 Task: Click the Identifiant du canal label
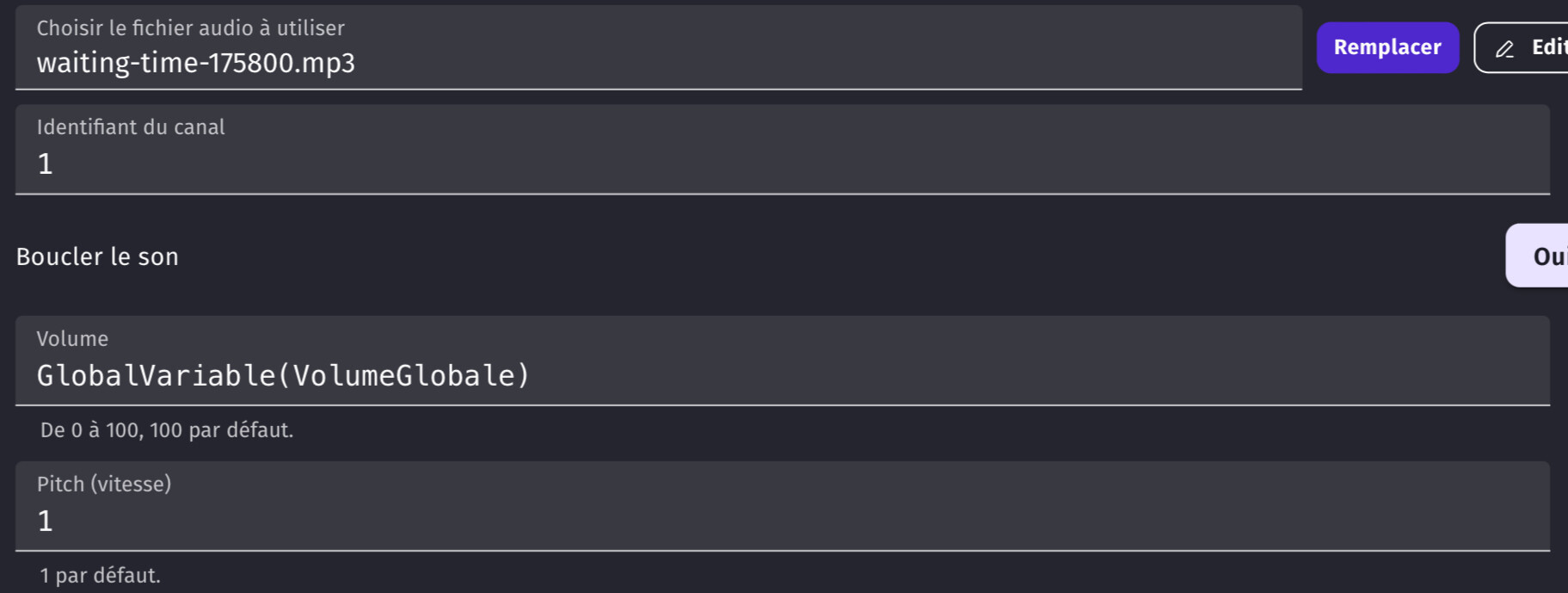tap(131, 127)
